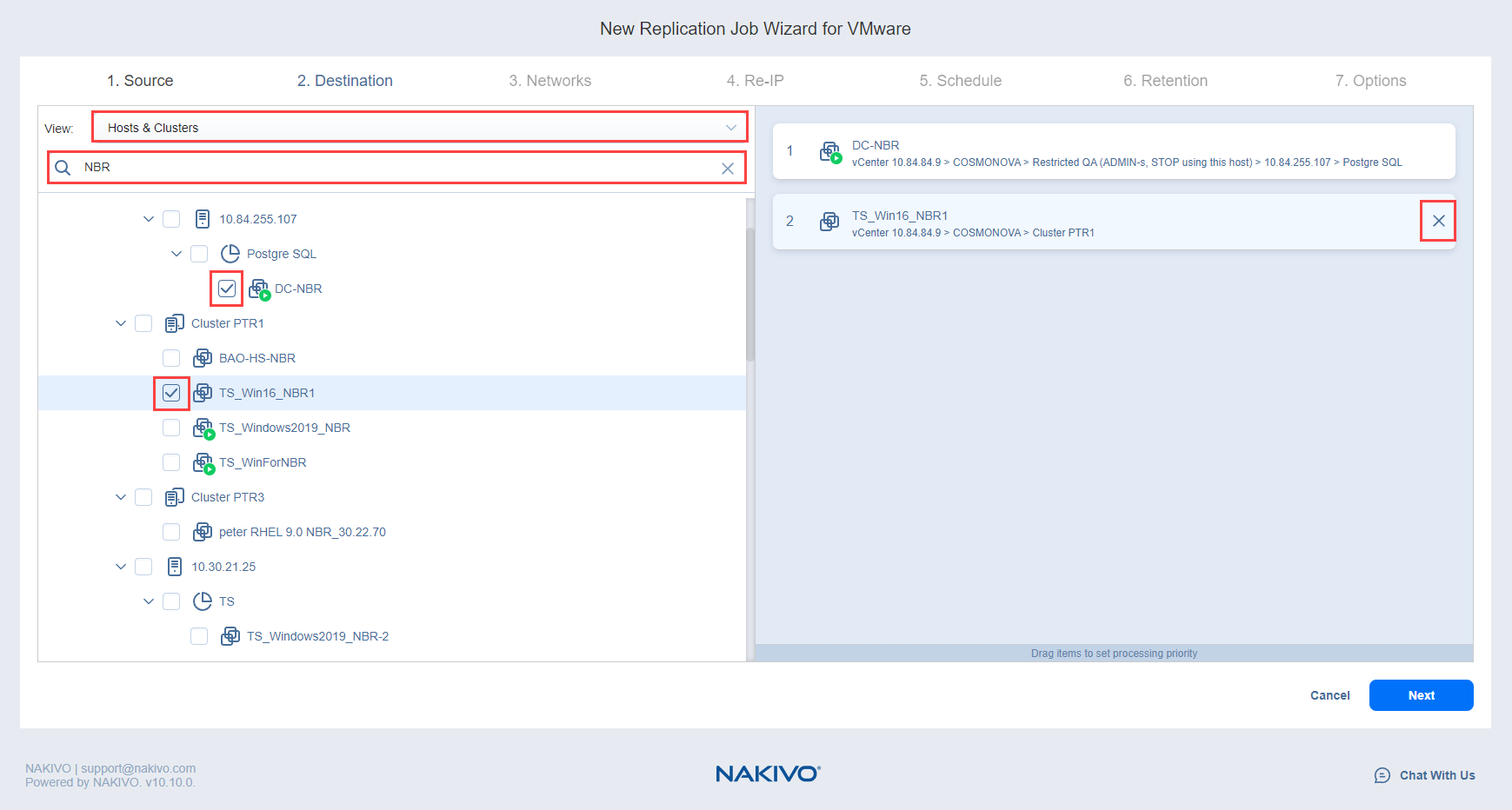Open the Hosts & Clusters view dropdown
The width and height of the screenshot is (1512, 810).
click(x=419, y=128)
